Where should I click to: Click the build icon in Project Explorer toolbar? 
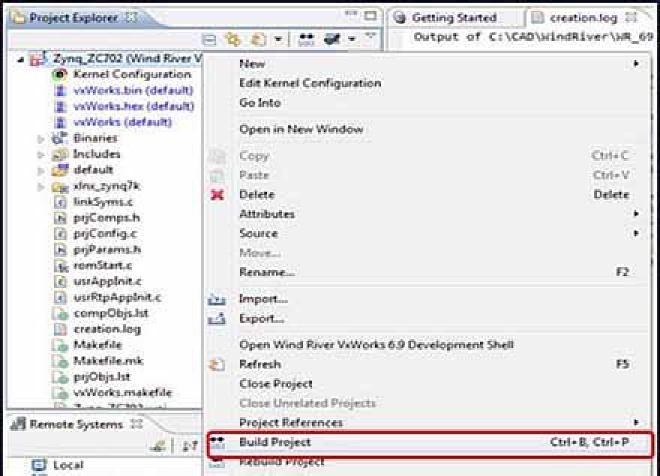[x=306, y=40]
